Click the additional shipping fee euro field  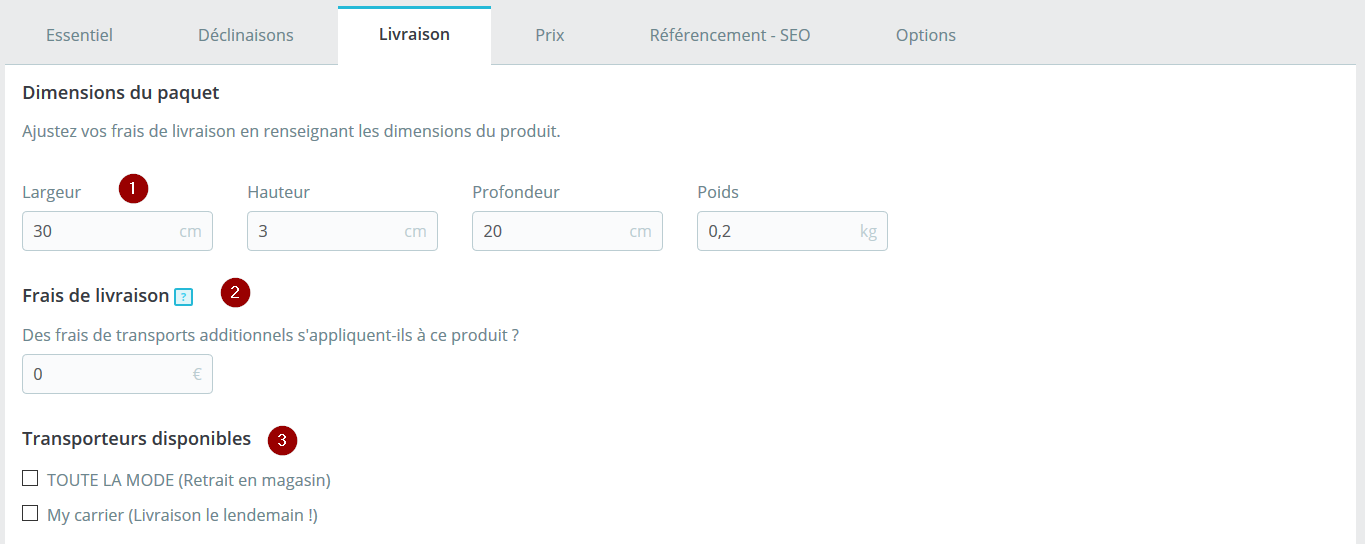[x=117, y=374]
